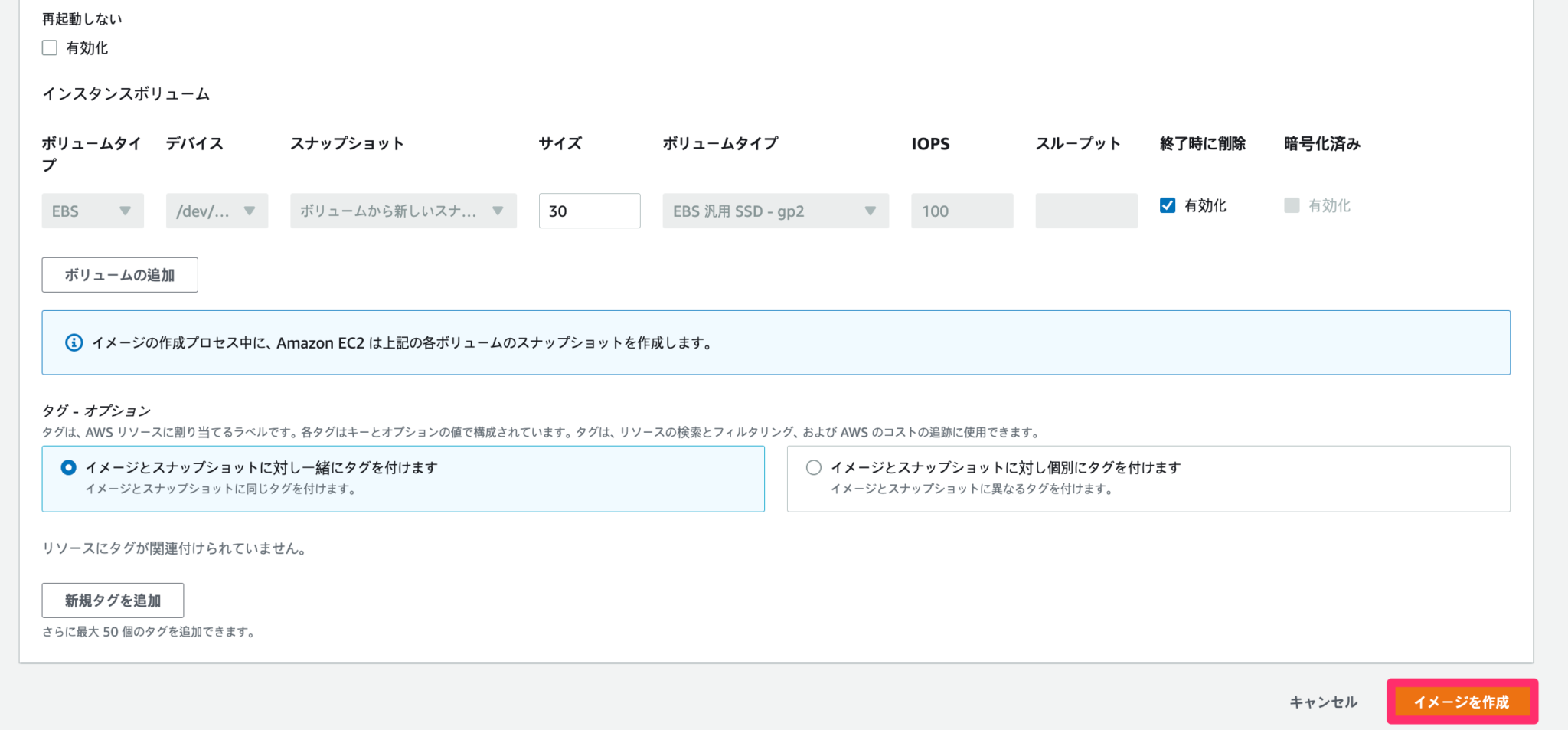
Task: Click the dropdown arrow on the gp2 volume type
Action: (871, 211)
